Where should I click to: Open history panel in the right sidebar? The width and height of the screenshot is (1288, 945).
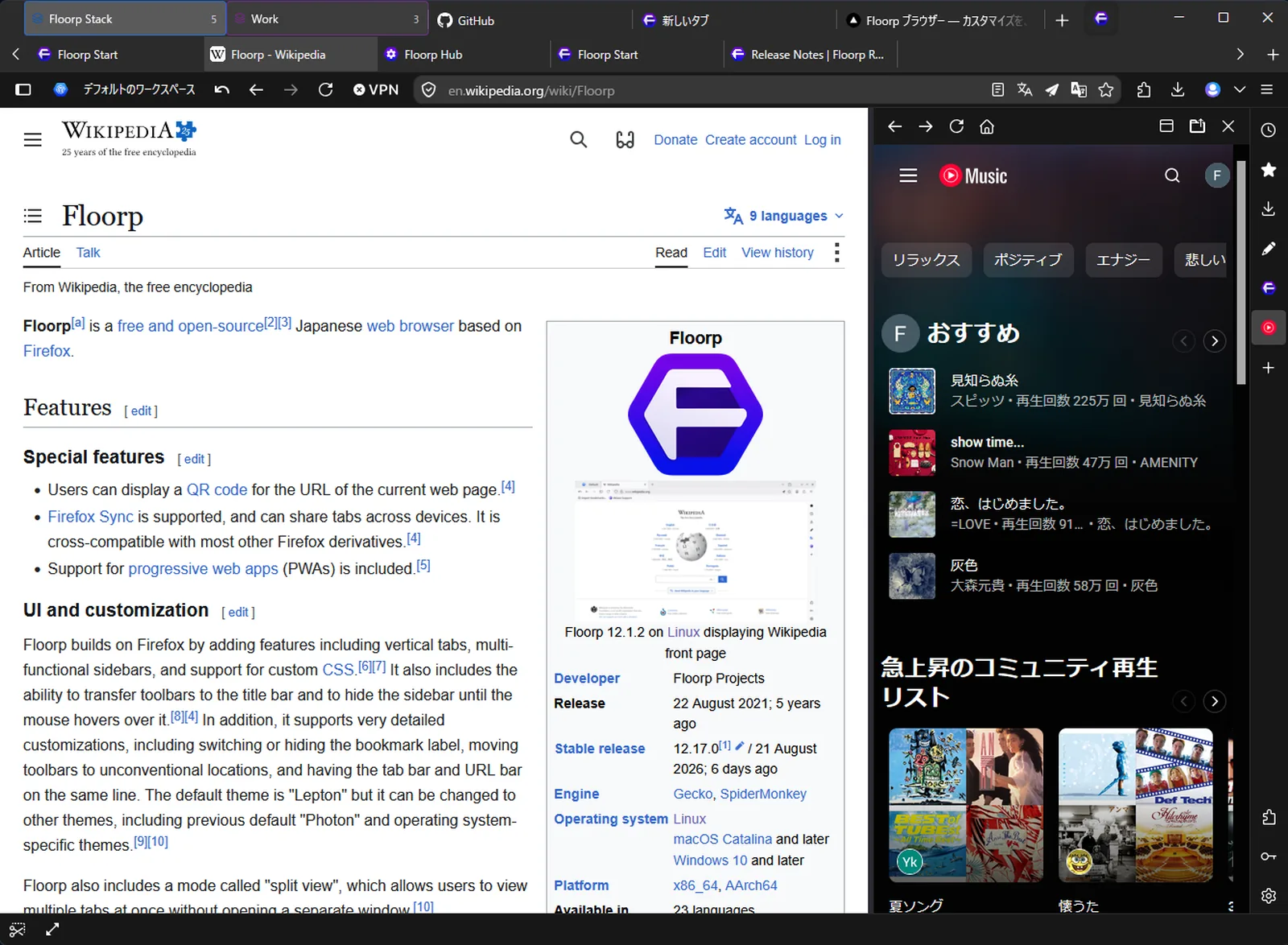tap(1269, 130)
